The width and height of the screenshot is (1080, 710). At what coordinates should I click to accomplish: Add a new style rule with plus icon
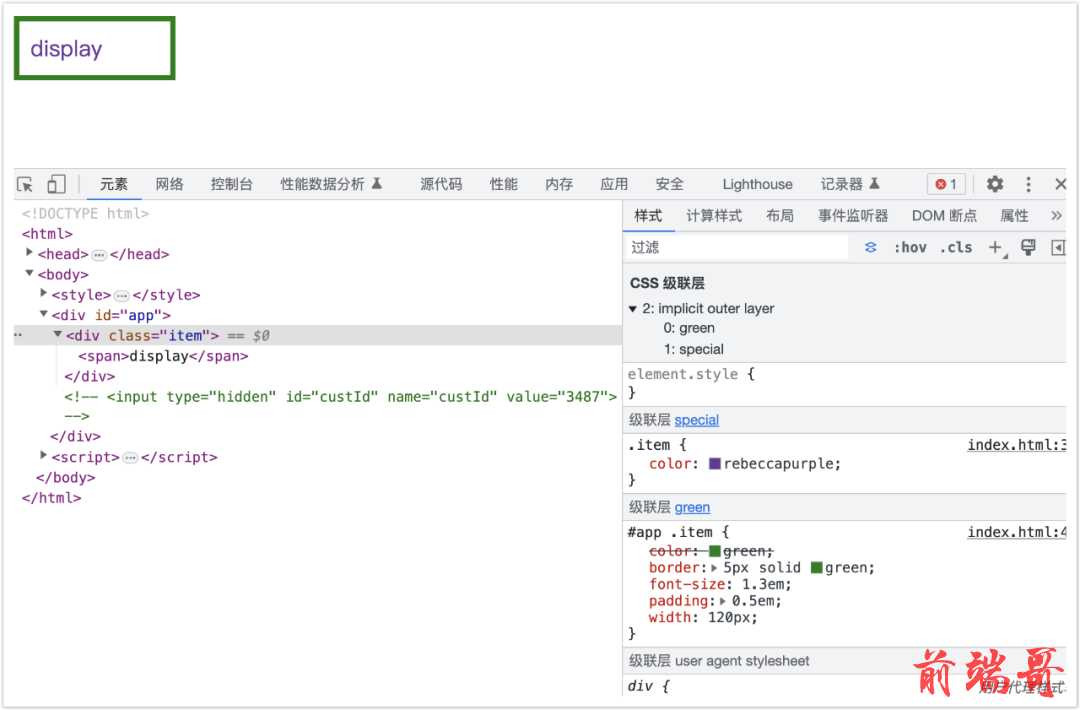[x=995, y=247]
